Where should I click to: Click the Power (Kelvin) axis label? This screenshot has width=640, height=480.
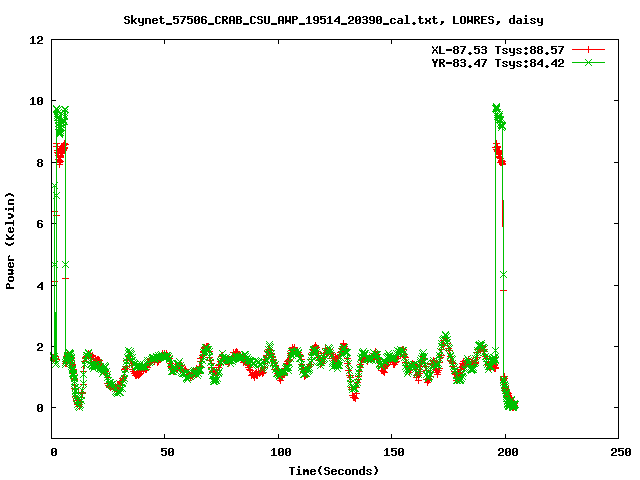coord(10,241)
